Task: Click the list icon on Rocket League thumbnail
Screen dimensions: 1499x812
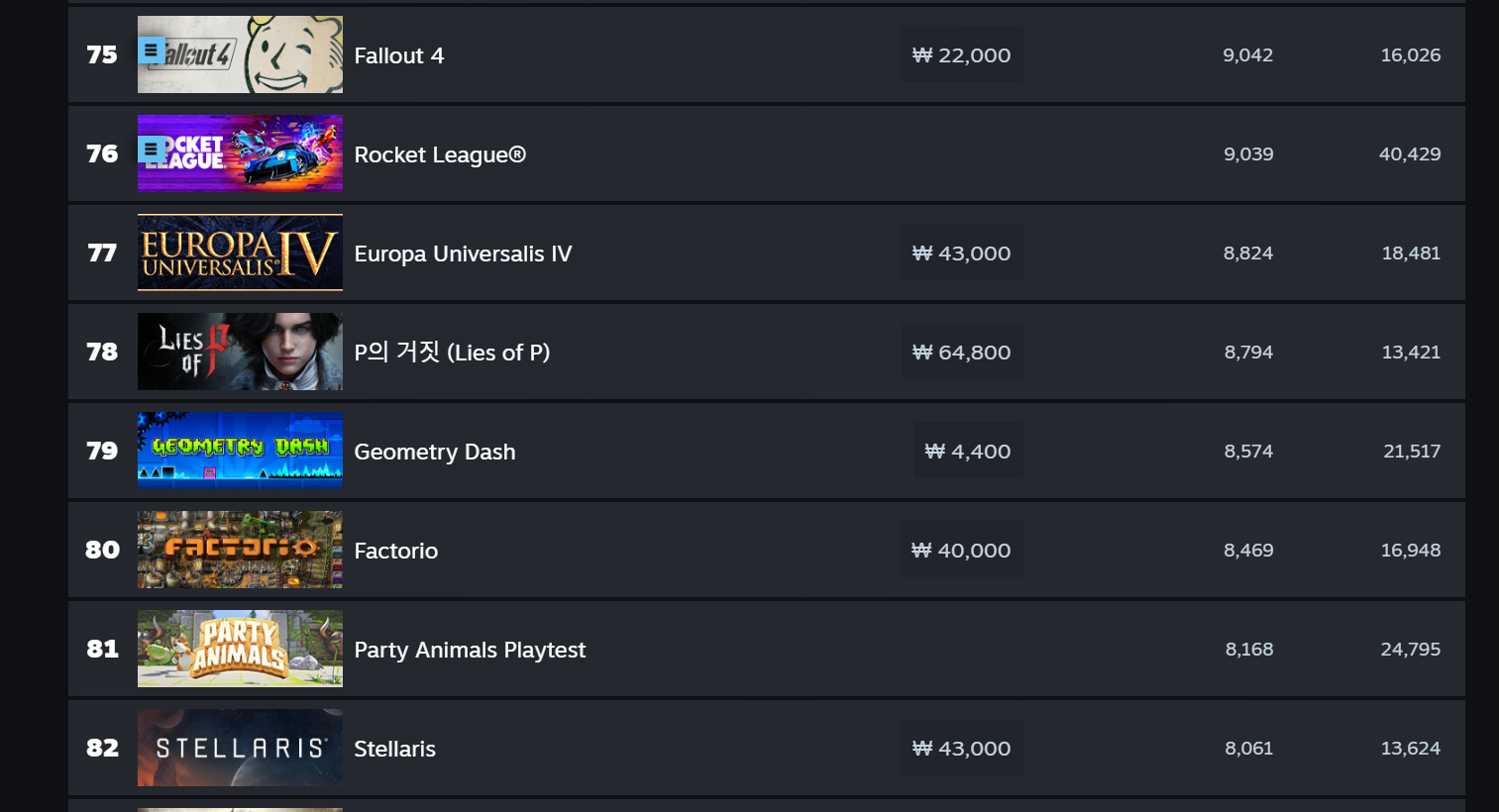Action: (152, 150)
